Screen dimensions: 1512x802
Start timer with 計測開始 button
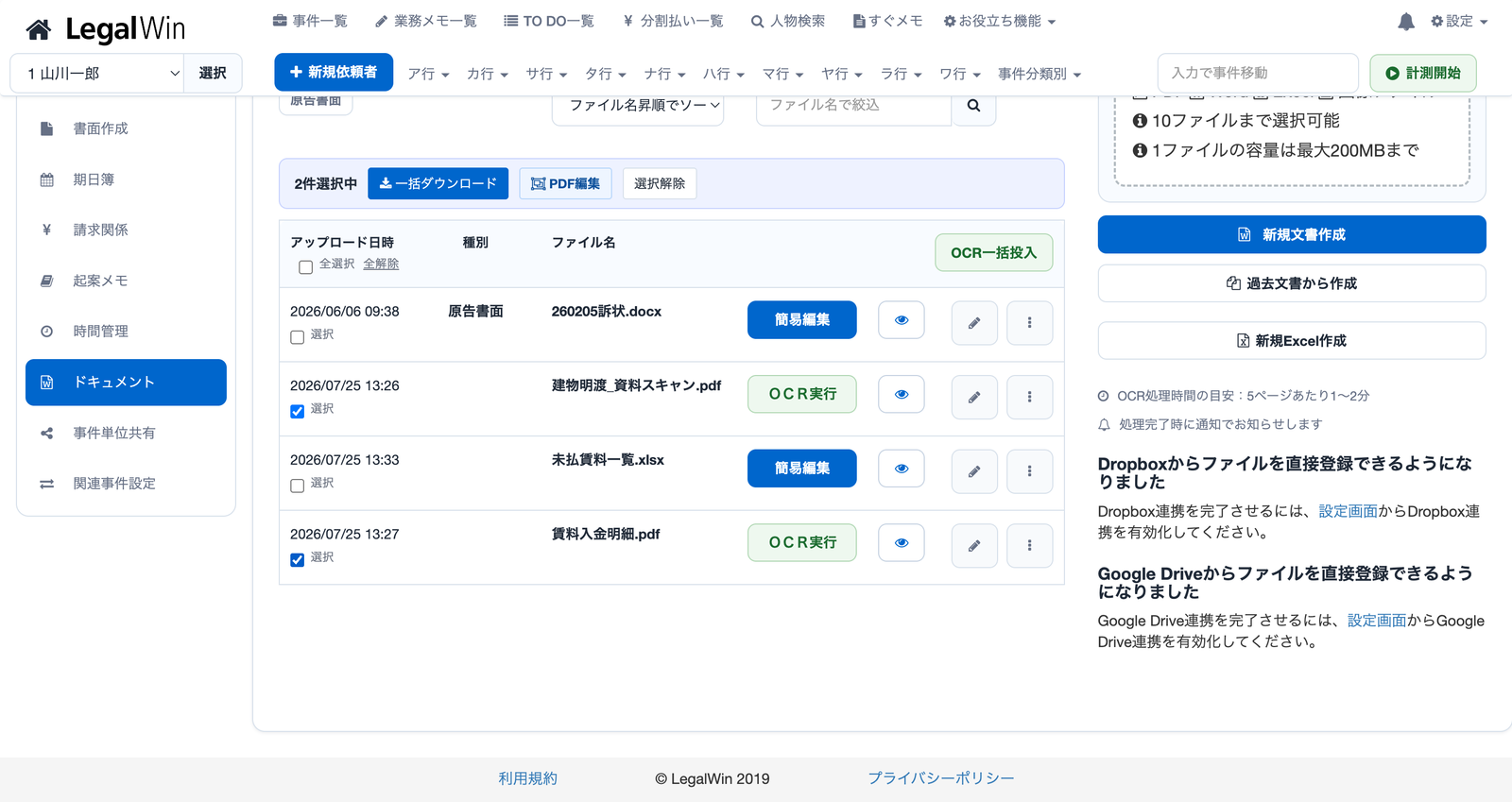[x=1423, y=73]
